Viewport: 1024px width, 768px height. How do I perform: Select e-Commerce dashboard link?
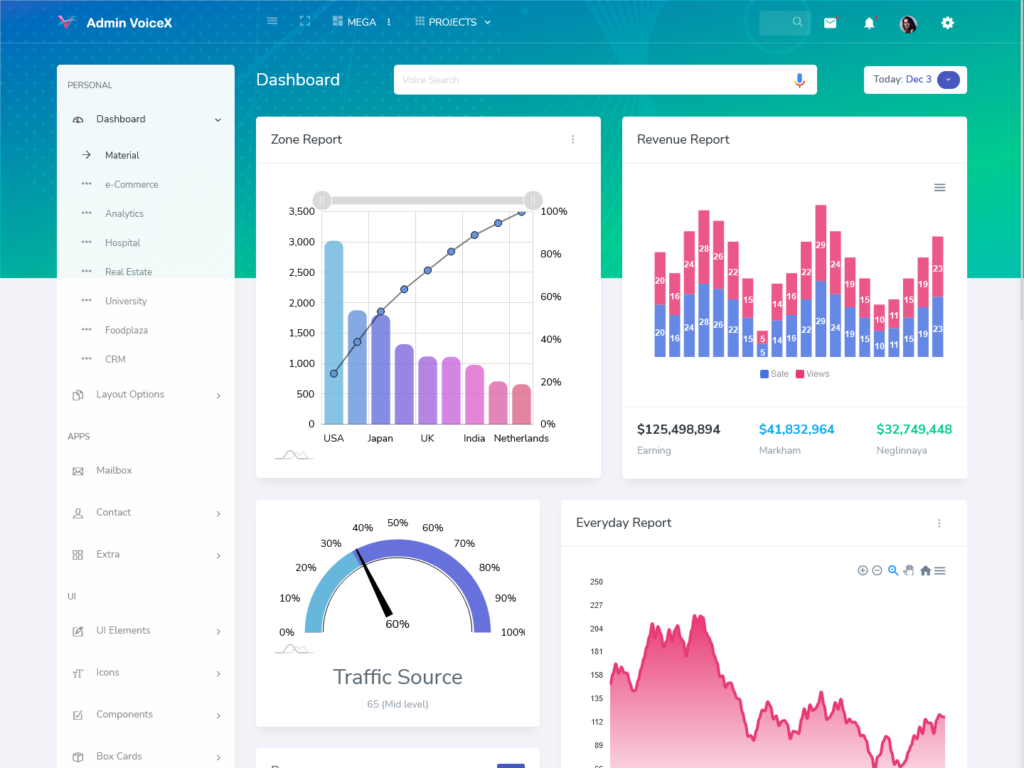pos(131,184)
